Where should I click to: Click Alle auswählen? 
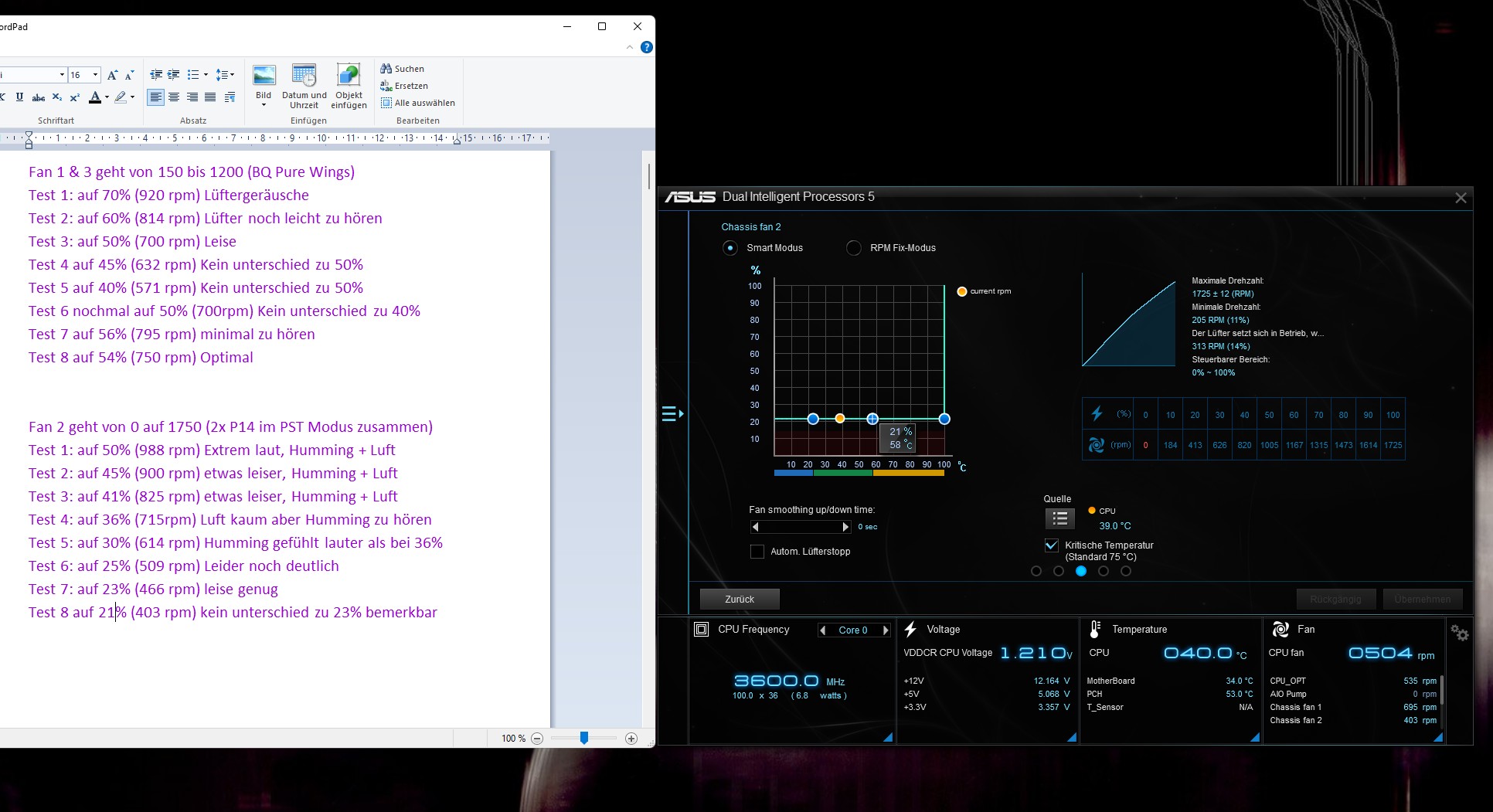(417, 103)
